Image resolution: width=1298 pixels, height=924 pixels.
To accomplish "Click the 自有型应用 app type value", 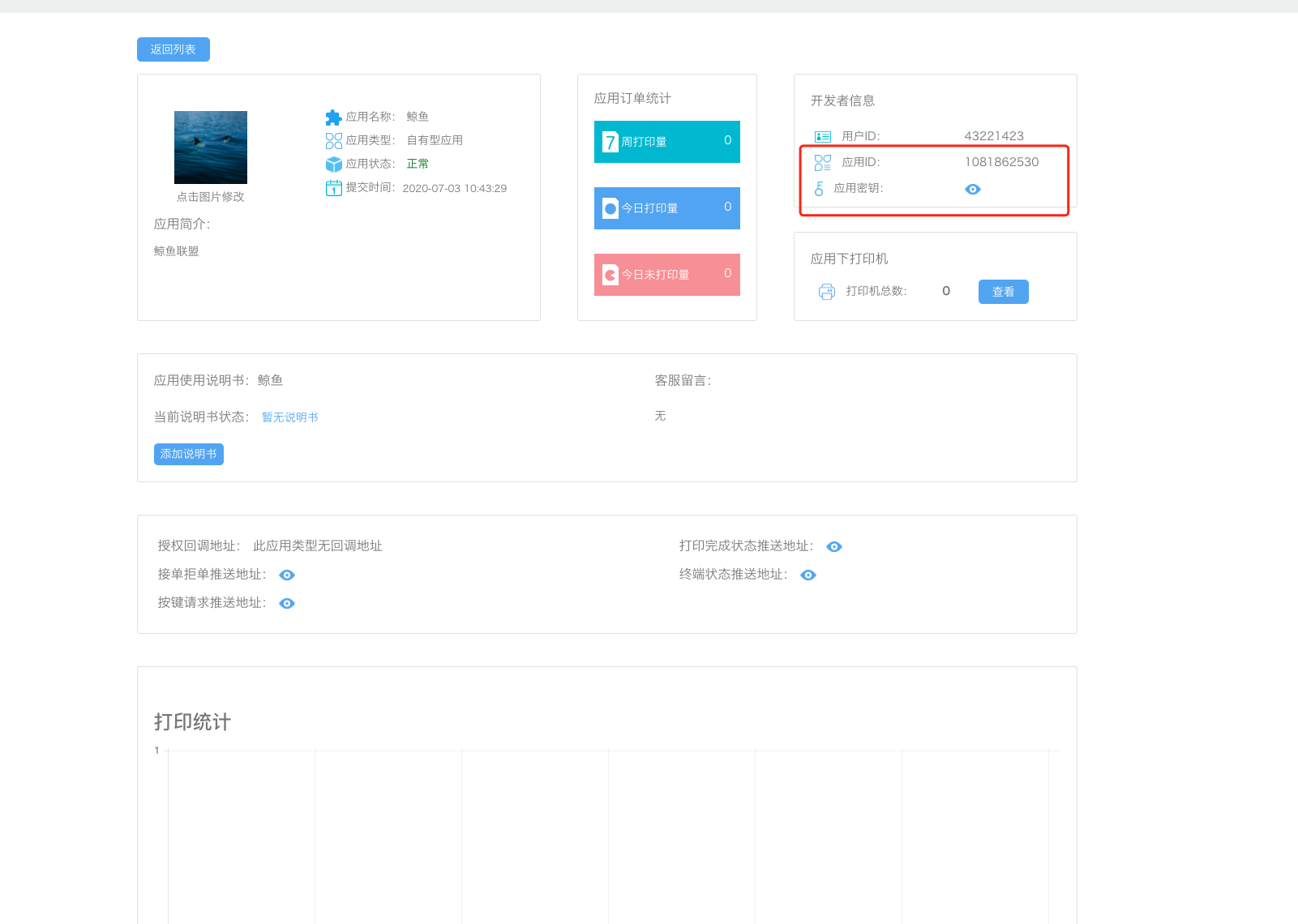I will pos(435,140).
